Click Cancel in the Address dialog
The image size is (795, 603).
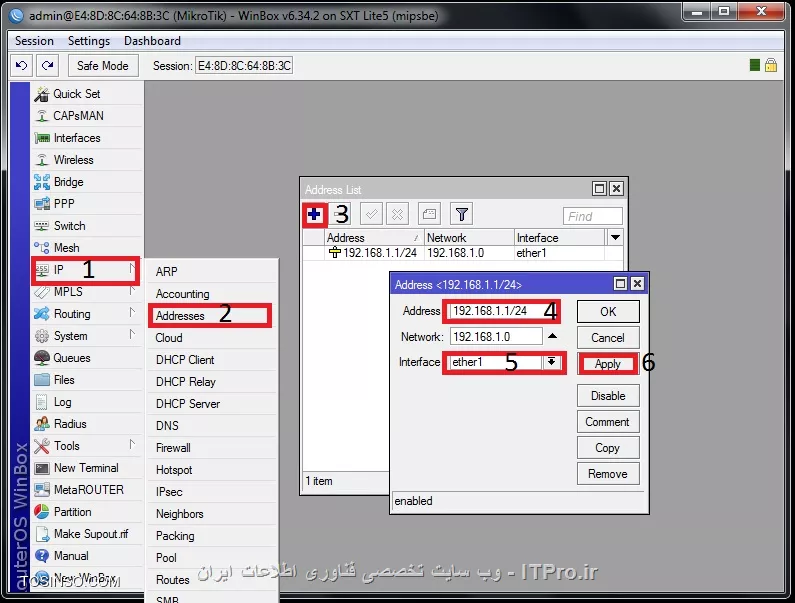[608, 338]
